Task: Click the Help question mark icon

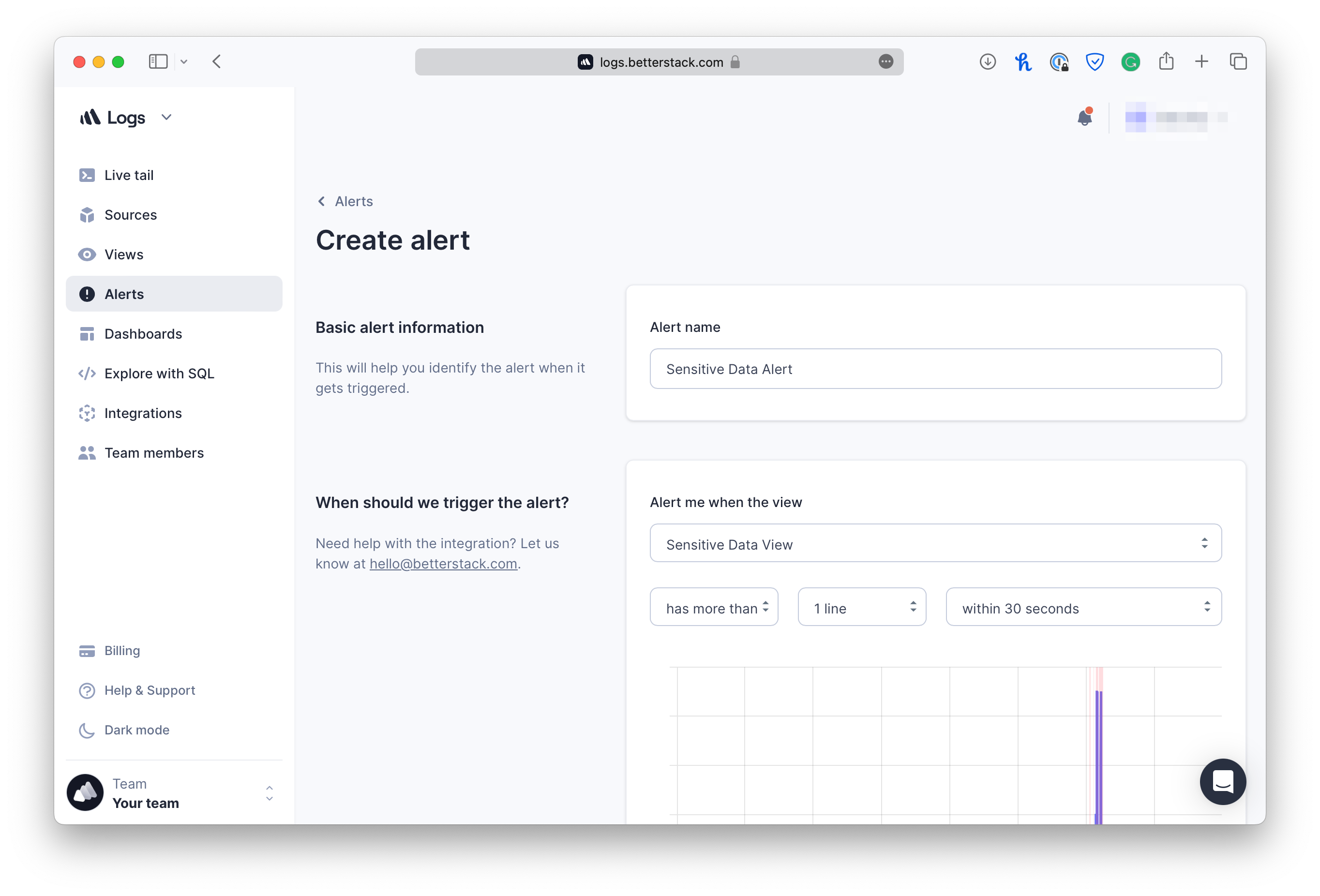Action: (87, 690)
